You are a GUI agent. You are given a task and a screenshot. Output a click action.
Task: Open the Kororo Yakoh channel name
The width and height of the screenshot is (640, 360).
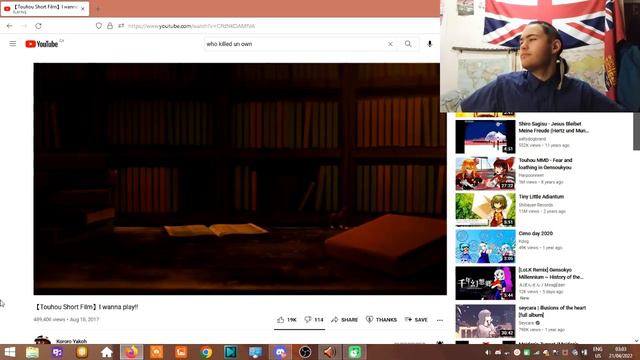tap(71, 341)
